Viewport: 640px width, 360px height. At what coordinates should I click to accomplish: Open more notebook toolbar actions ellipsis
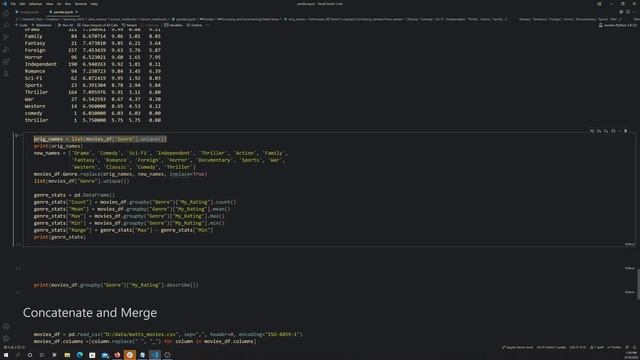[x=208, y=25]
